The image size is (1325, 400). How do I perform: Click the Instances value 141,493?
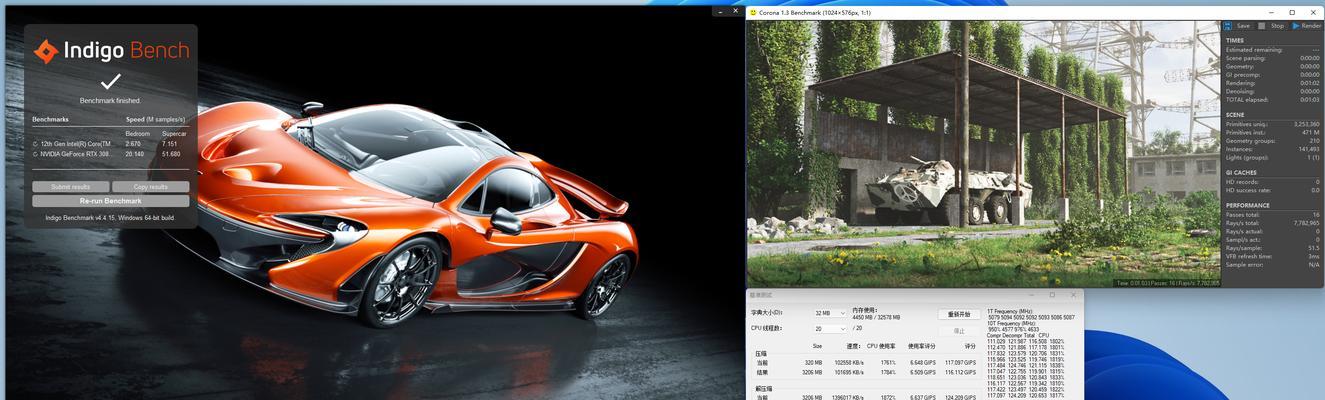coord(1309,148)
